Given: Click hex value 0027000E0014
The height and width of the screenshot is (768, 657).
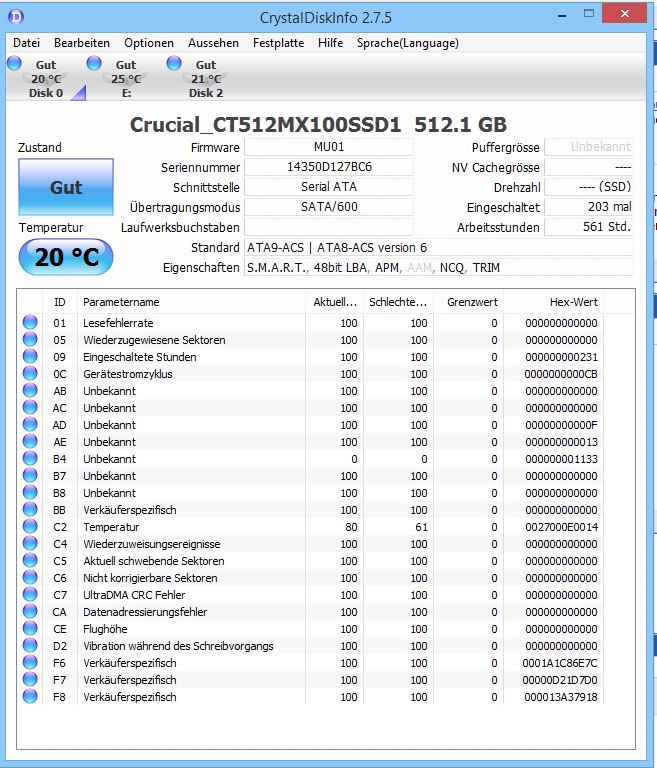Looking at the screenshot, I should pos(561,527).
